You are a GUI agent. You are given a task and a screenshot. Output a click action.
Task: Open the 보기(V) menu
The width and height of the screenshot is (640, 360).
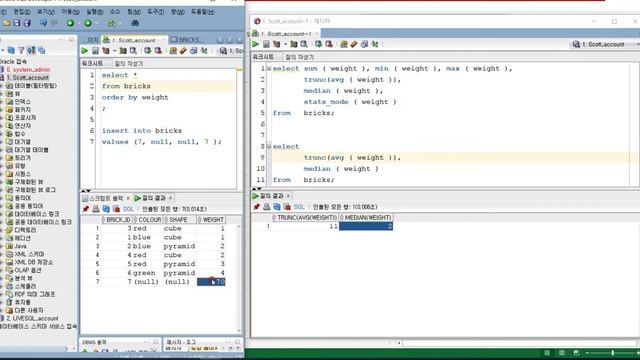point(46,12)
